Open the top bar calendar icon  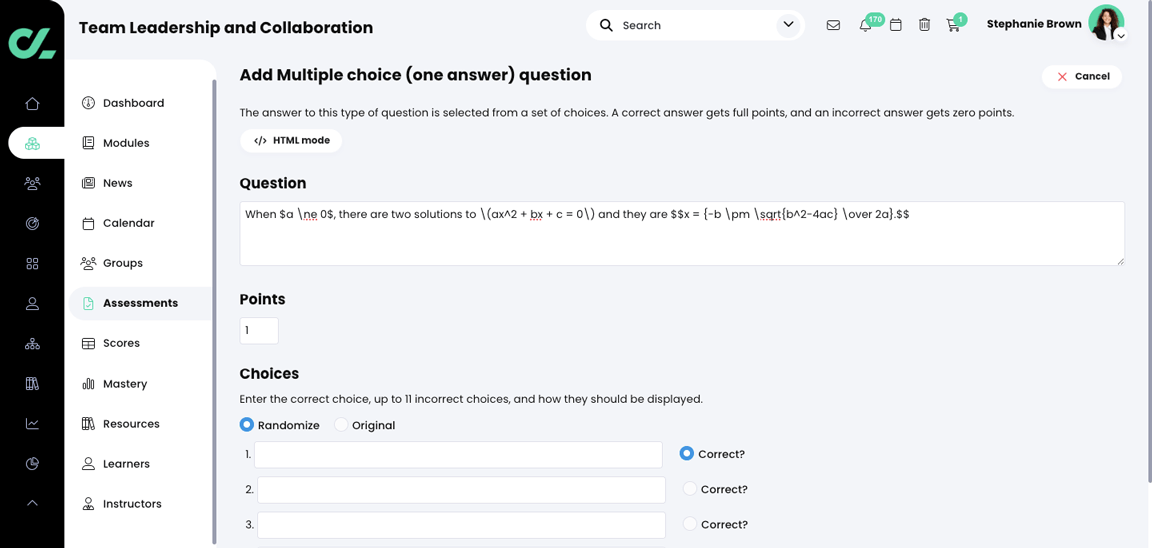(x=896, y=25)
